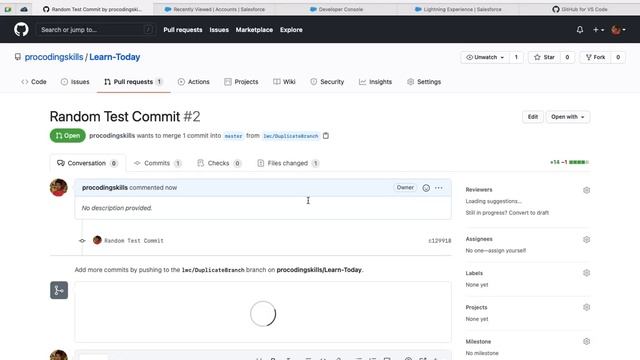The height and width of the screenshot is (360, 640).
Task: Switch to GitHub for VS Code browser tab
Action: tap(580, 9)
